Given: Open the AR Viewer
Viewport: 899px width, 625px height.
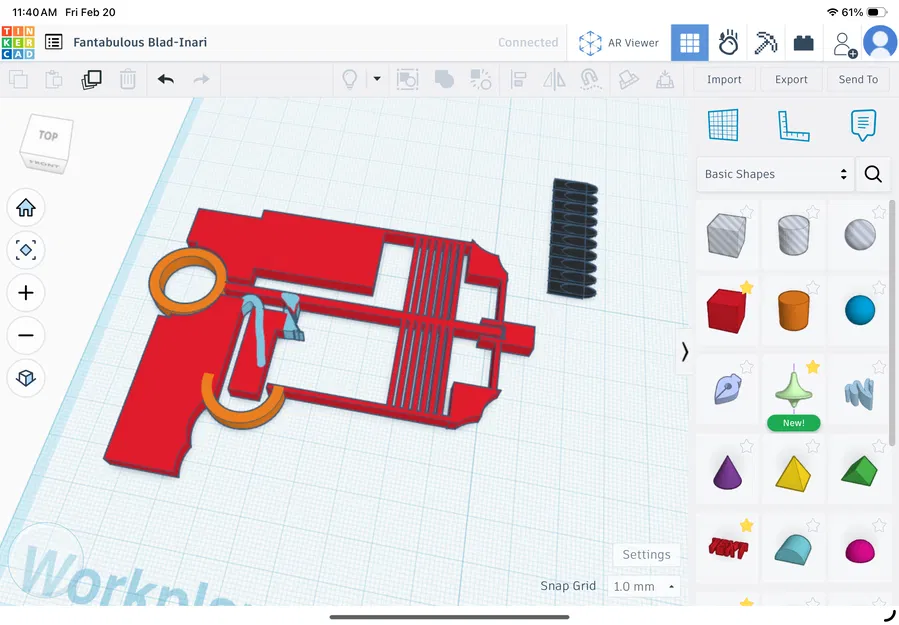Looking at the screenshot, I should [619, 42].
